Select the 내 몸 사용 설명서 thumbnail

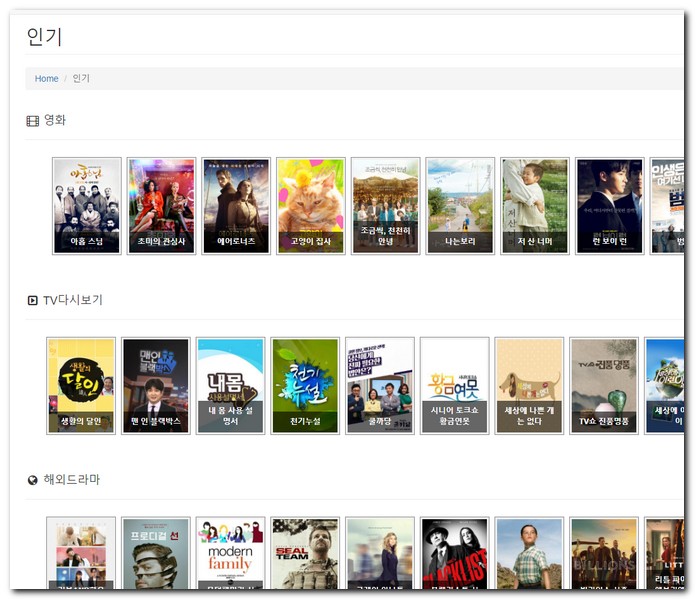click(x=230, y=386)
